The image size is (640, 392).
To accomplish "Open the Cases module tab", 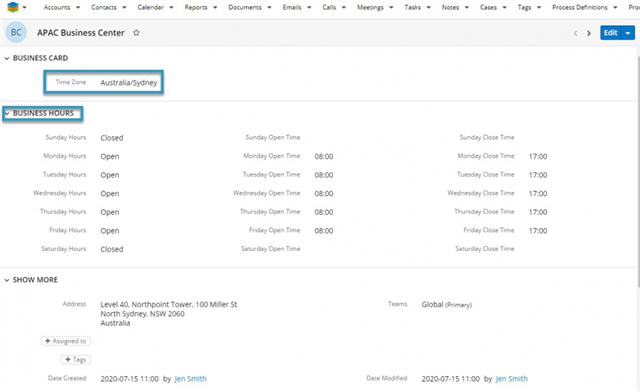I will (488, 7).
